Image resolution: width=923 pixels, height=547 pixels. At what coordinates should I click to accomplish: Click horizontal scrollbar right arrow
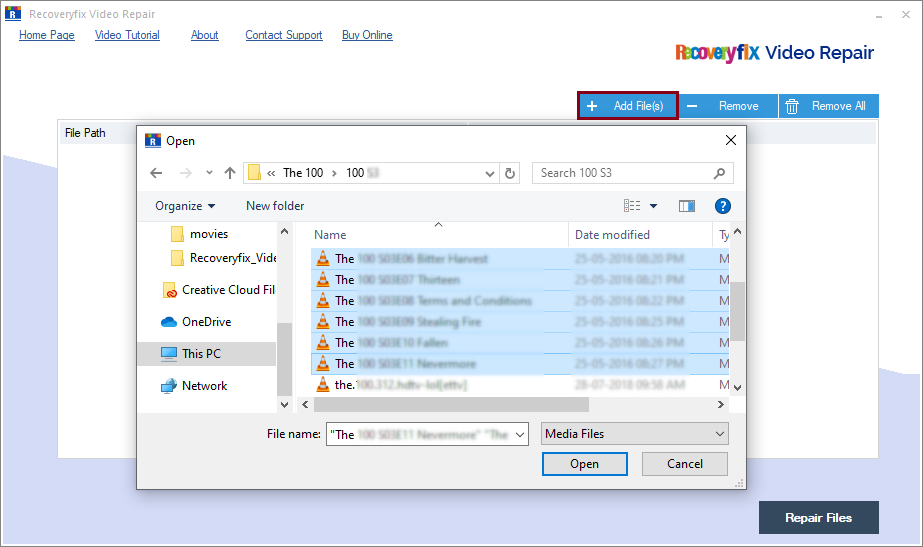tap(721, 405)
